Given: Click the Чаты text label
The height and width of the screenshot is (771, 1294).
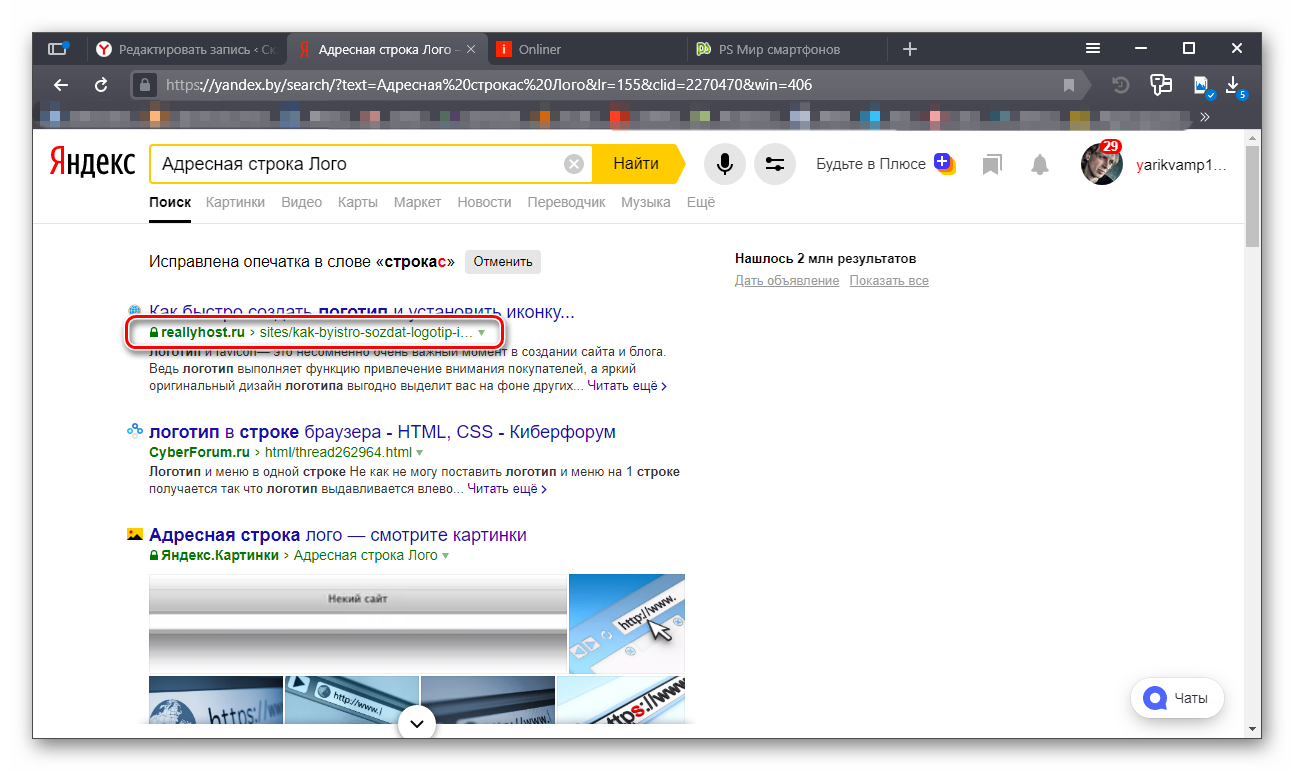Looking at the screenshot, I should point(1191,698).
